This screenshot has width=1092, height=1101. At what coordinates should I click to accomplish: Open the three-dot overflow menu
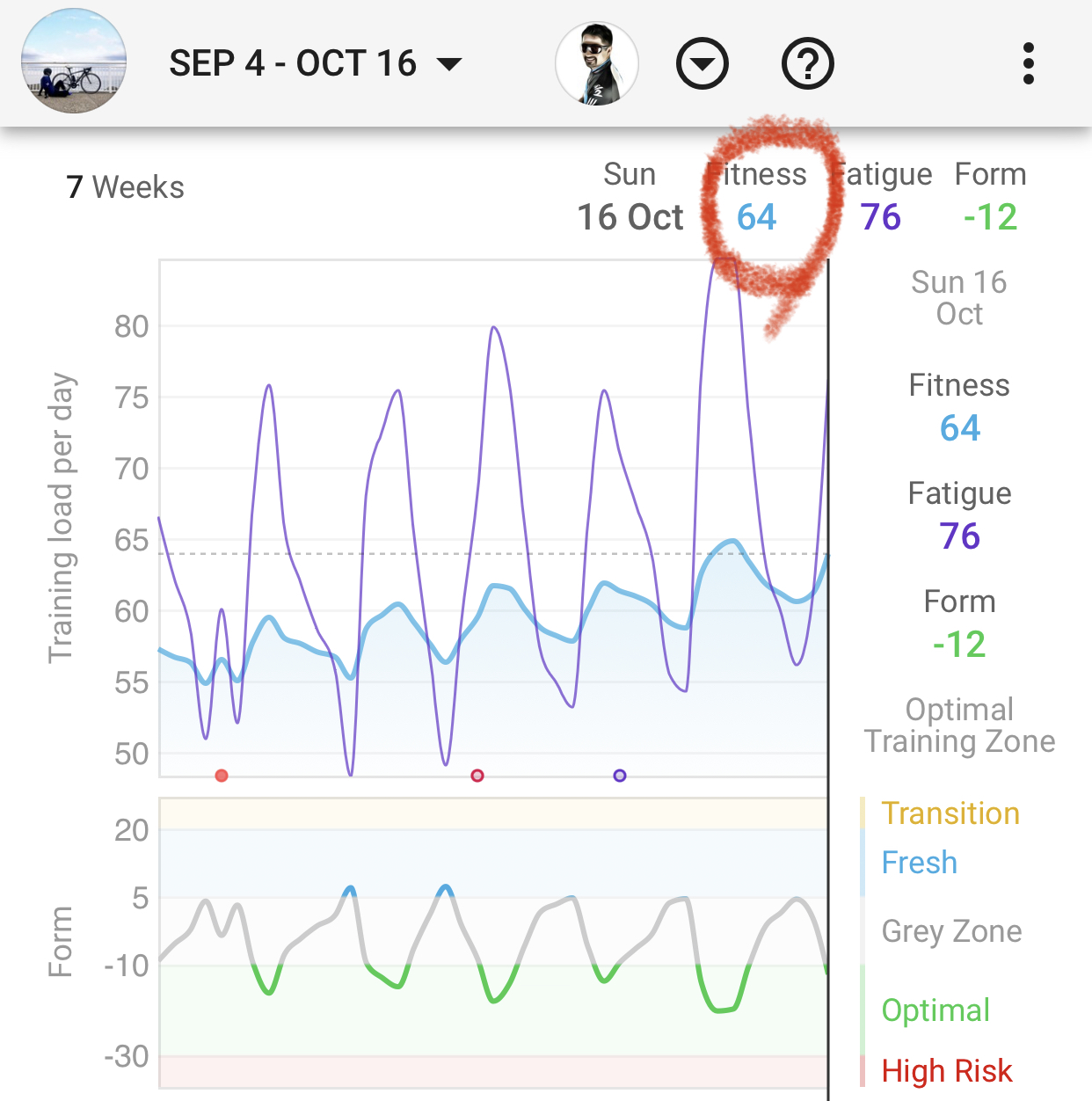[x=1028, y=63]
